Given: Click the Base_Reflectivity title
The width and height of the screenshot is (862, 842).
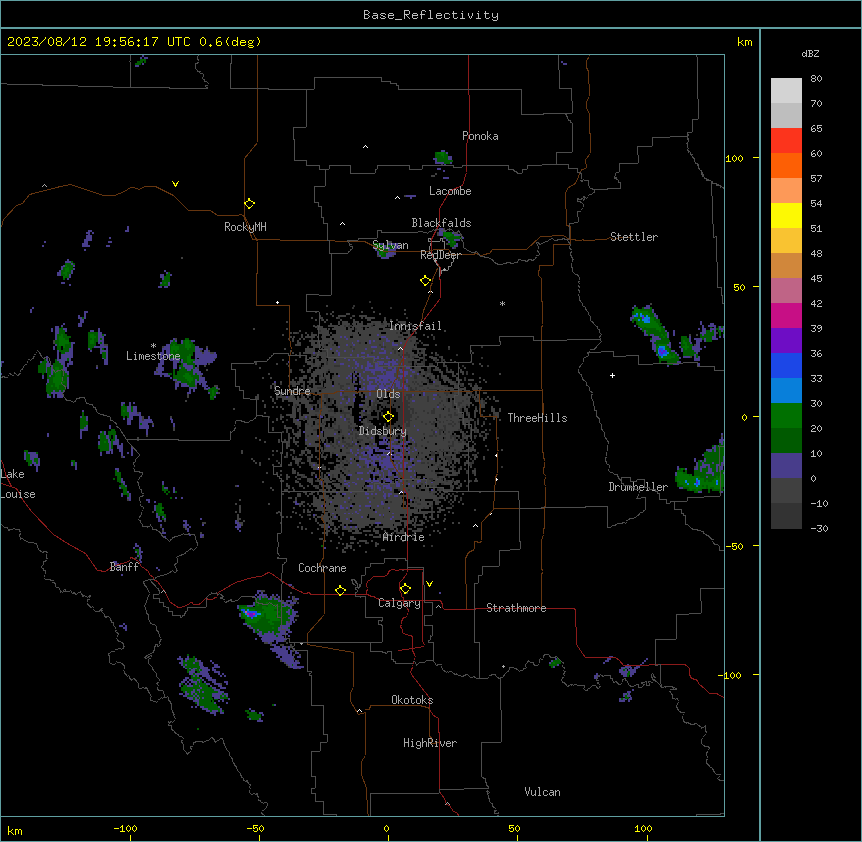Looking at the screenshot, I should 431,15.
